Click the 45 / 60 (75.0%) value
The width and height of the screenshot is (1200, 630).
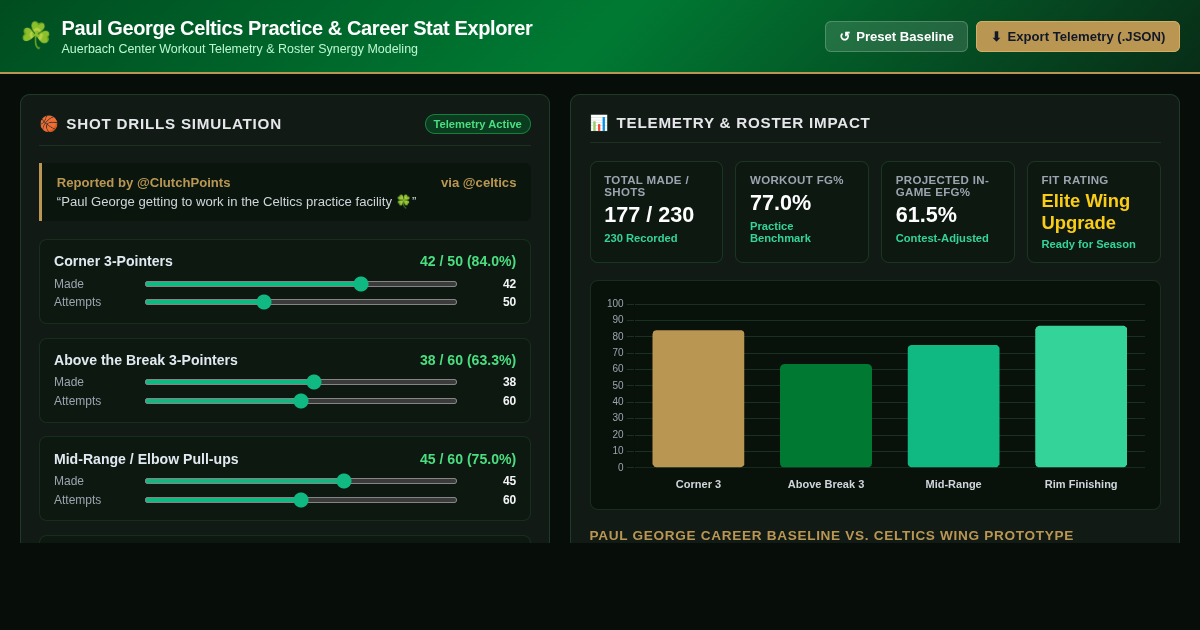coord(468,459)
